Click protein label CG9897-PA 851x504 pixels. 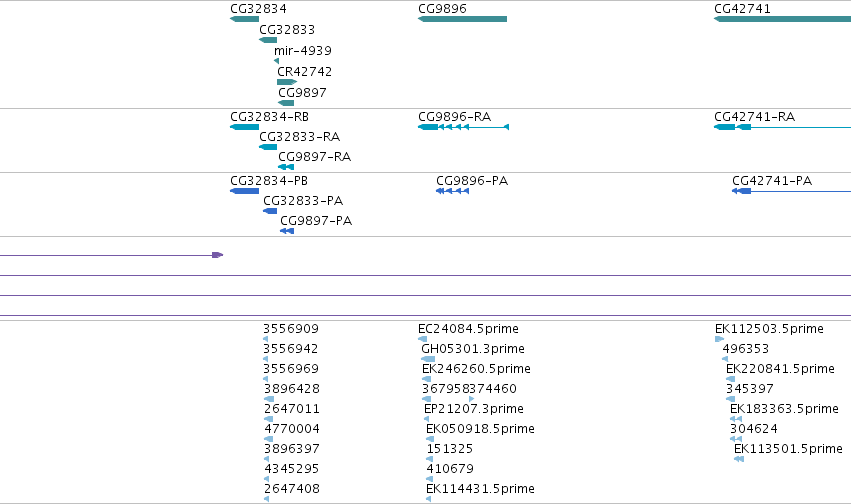pos(316,221)
